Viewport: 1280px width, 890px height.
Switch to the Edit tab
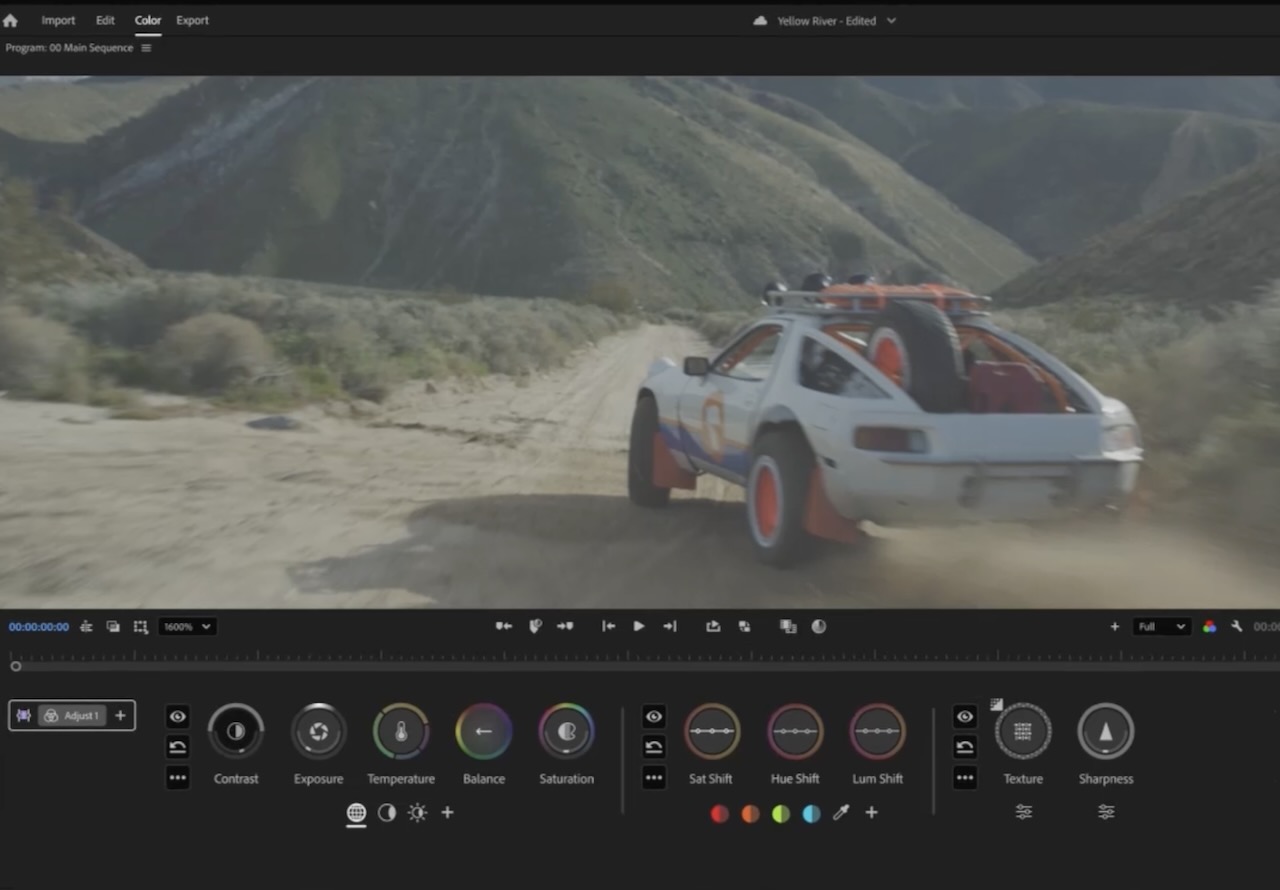104,20
